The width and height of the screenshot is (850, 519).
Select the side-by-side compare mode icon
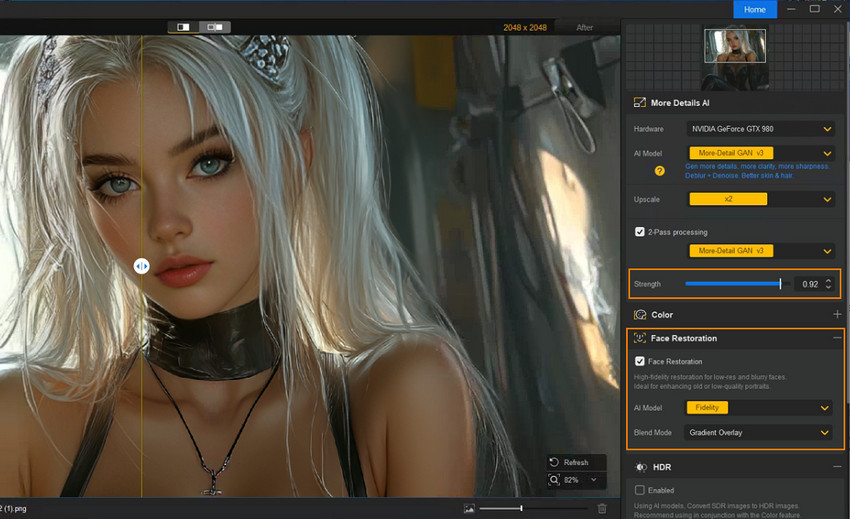click(x=215, y=27)
